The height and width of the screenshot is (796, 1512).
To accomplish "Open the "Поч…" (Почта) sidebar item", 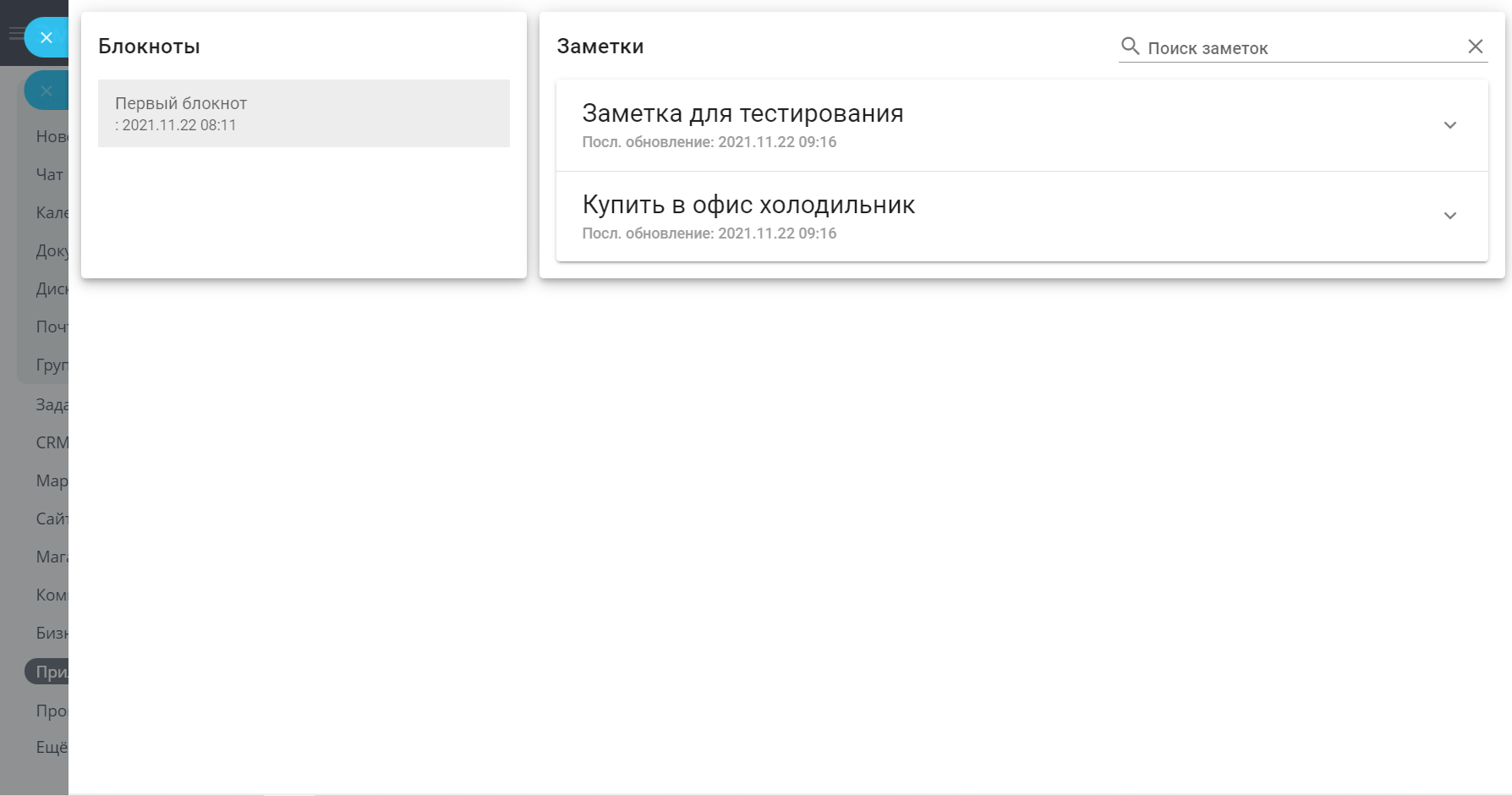I will pos(52,327).
